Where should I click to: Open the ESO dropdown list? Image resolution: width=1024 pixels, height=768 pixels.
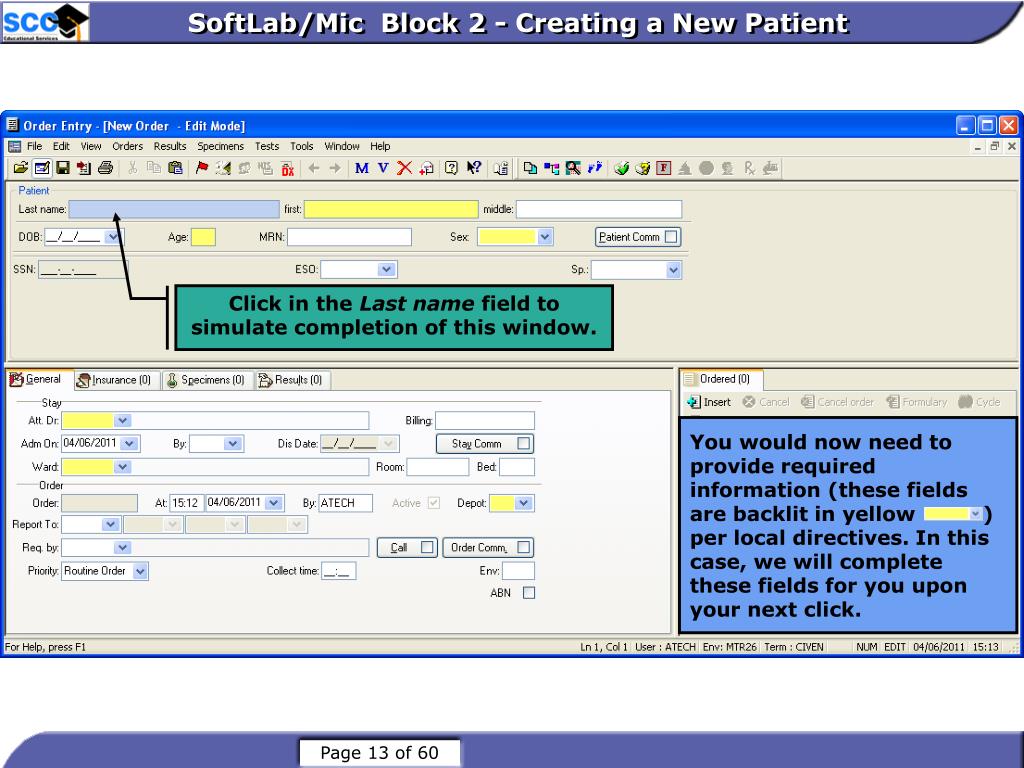tap(386, 269)
